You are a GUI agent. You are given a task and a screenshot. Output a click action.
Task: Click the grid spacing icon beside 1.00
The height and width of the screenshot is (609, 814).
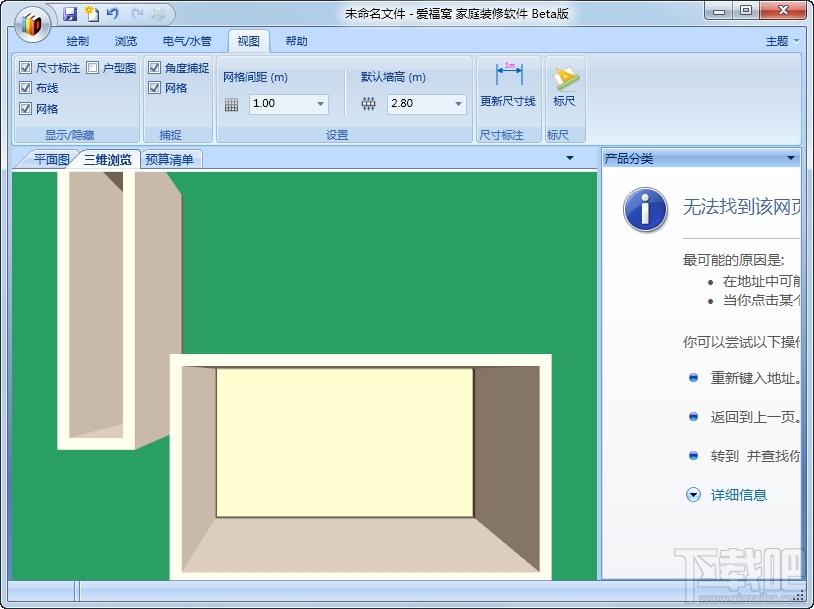click(x=232, y=104)
